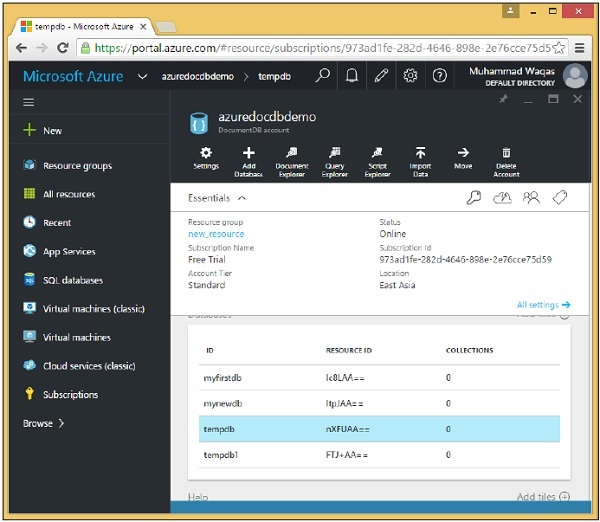Open the Script Explorer
This screenshot has height=522, width=600.
(377, 159)
